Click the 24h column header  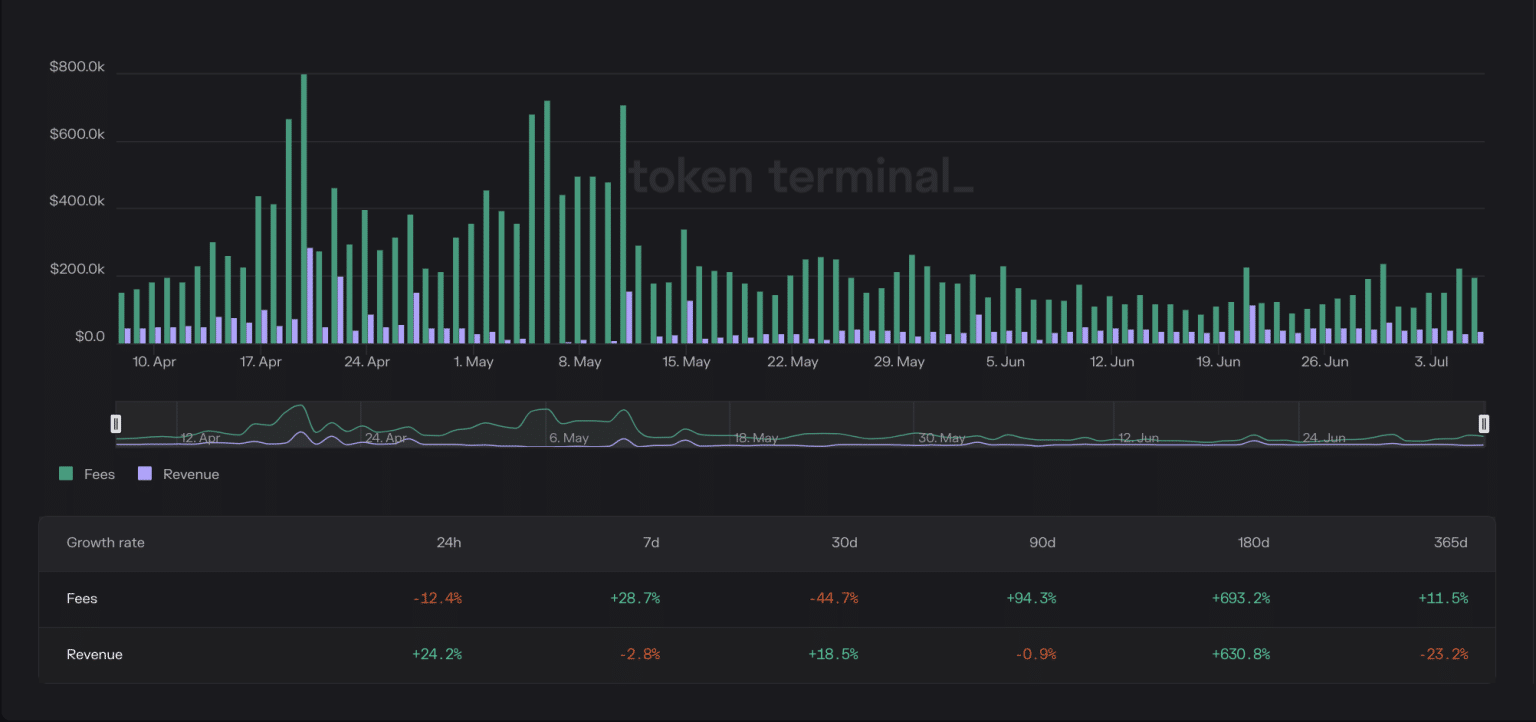(449, 543)
